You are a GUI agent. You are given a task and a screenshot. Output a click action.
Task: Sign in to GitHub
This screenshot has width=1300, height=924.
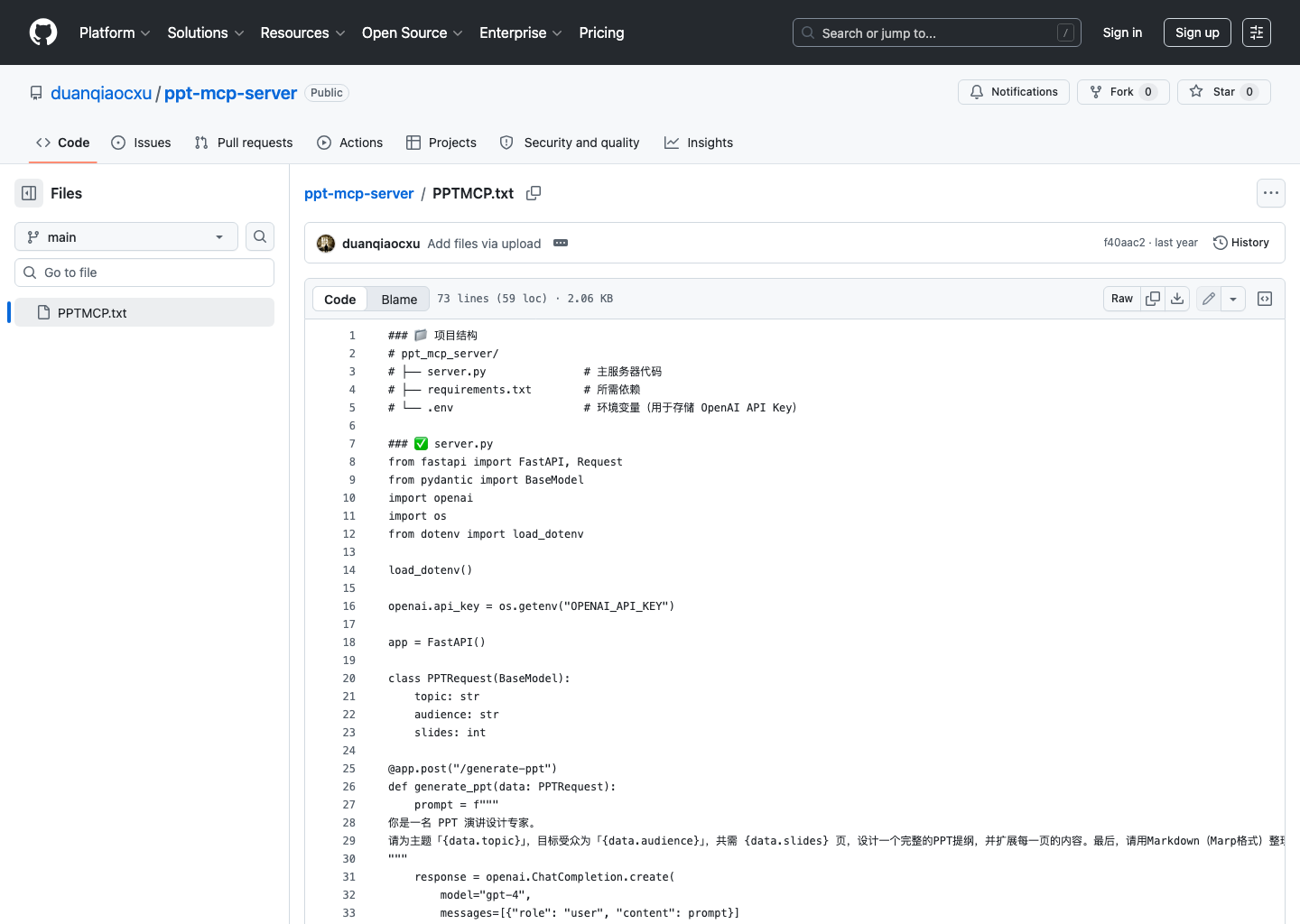tap(1122, 32)
